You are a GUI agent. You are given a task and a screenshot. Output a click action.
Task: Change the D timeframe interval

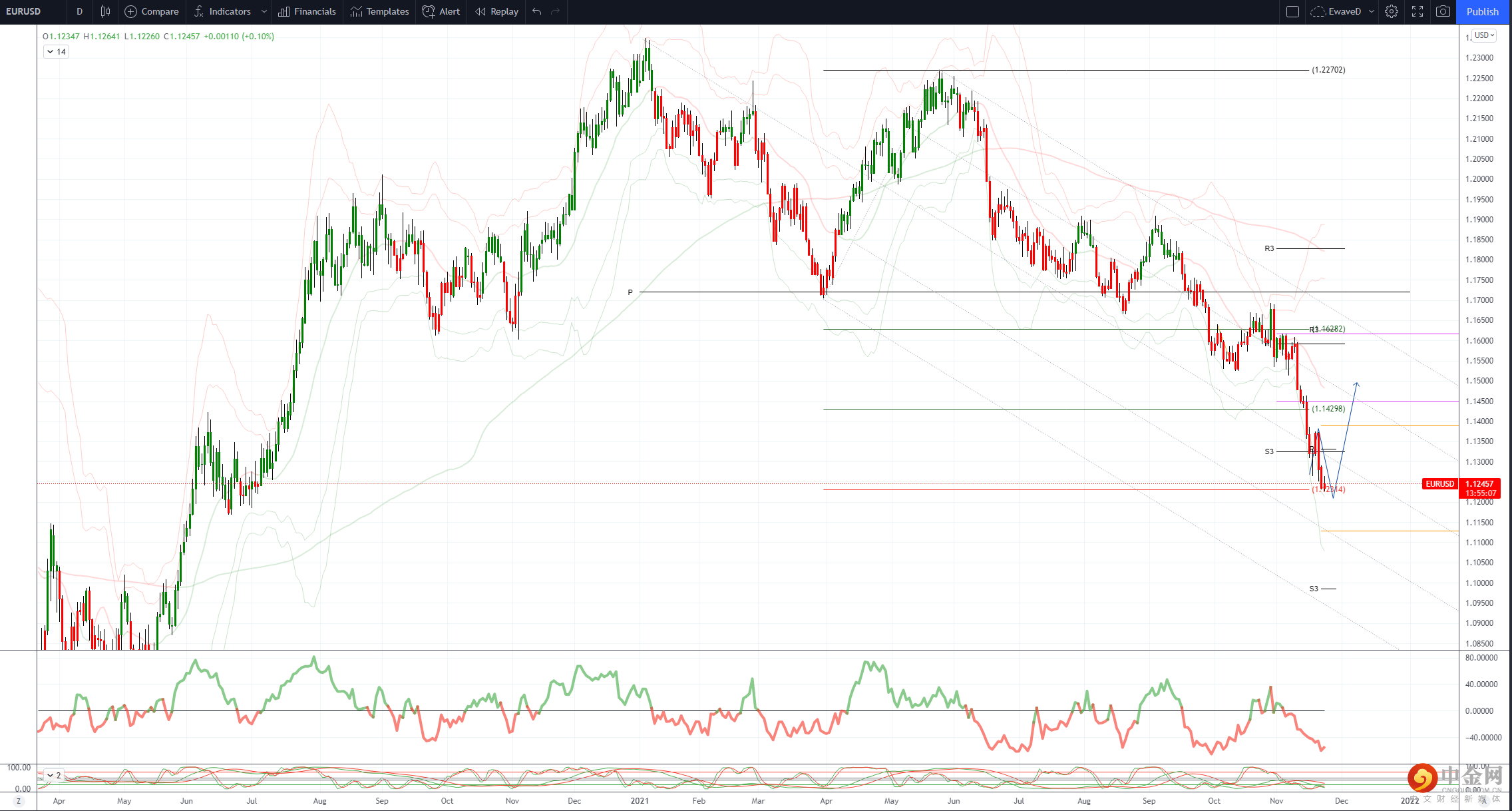pyautogui.click(x=79, y=11)
